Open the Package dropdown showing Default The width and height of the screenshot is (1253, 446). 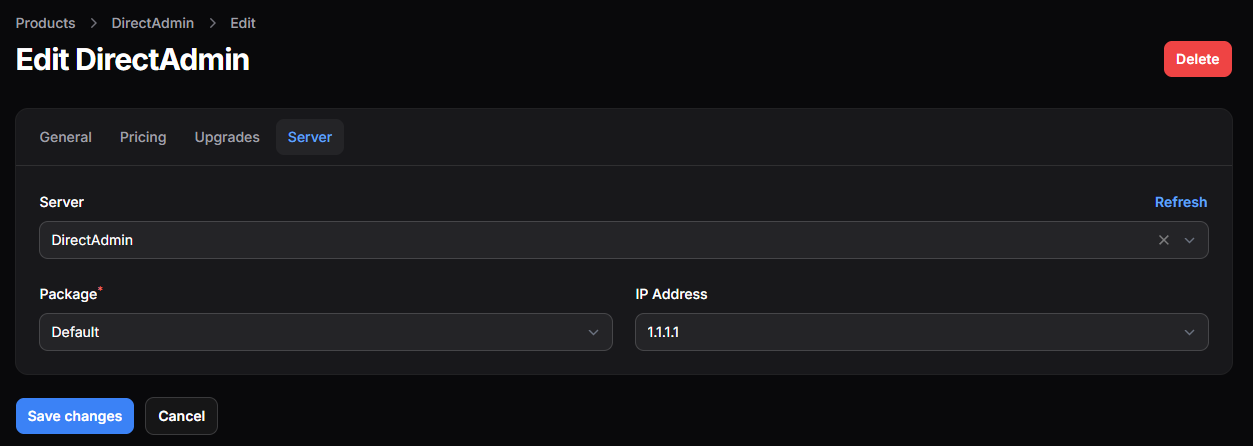(x=325, y=332)
